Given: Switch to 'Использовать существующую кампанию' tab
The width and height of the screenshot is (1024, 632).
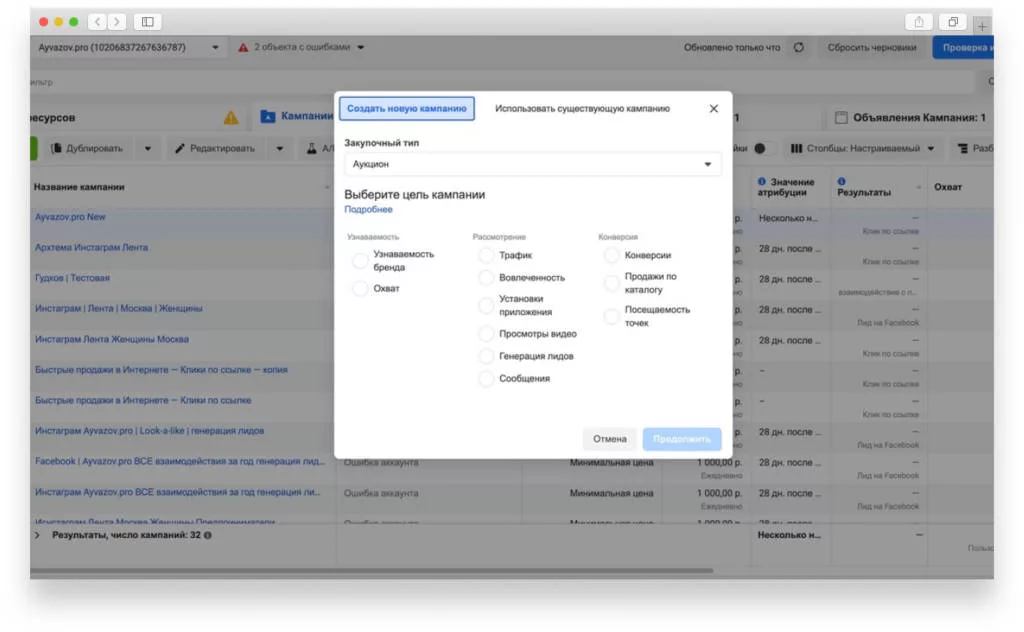Looking at the screenshot, I should (x=583, y=108).
